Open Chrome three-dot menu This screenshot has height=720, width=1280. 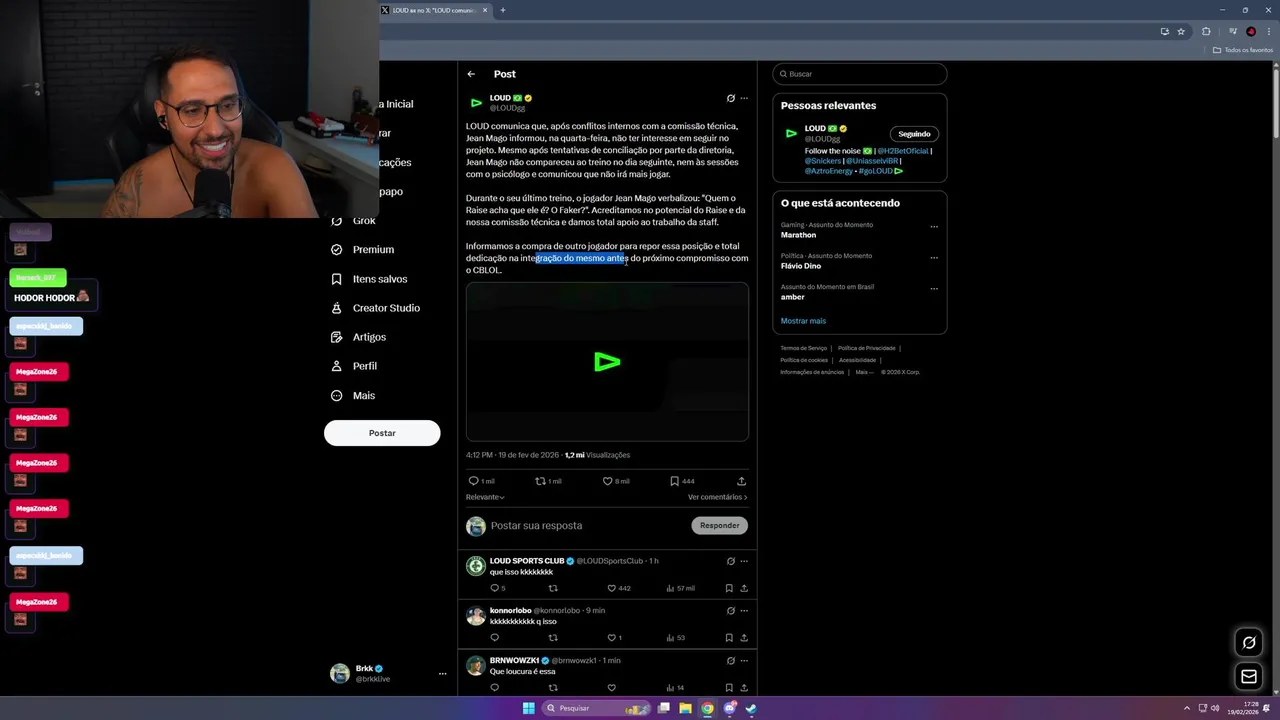[x=1268, y=32]
